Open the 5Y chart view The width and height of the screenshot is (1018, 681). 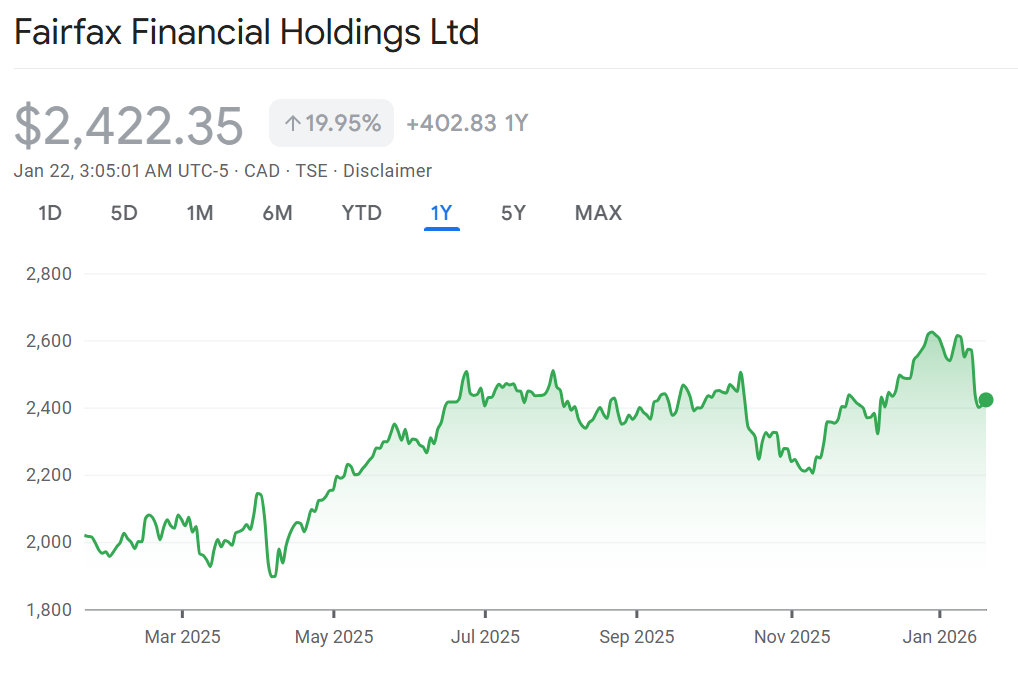coord(513,213)
